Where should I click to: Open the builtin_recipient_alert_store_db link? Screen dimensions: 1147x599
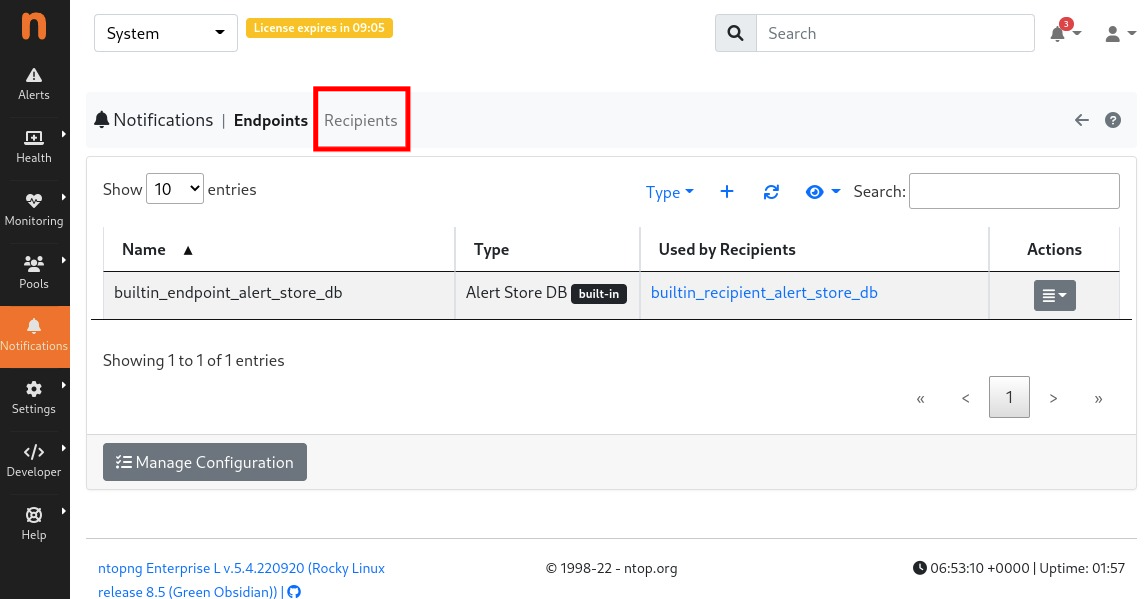764,292
